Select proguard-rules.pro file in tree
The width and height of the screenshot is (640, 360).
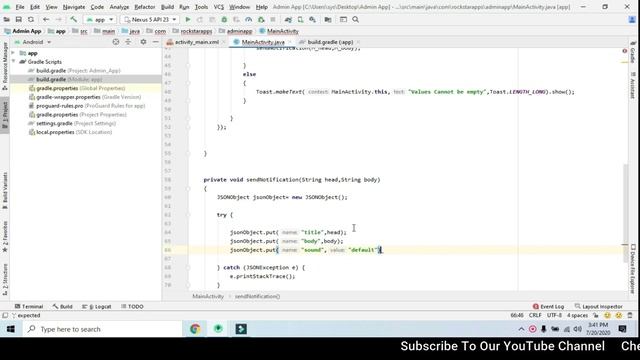click(x=87, y=106)
